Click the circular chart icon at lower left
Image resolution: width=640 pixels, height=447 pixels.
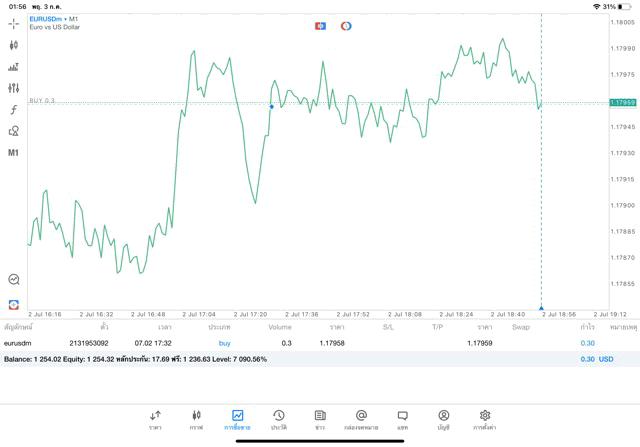pos(14,280)
